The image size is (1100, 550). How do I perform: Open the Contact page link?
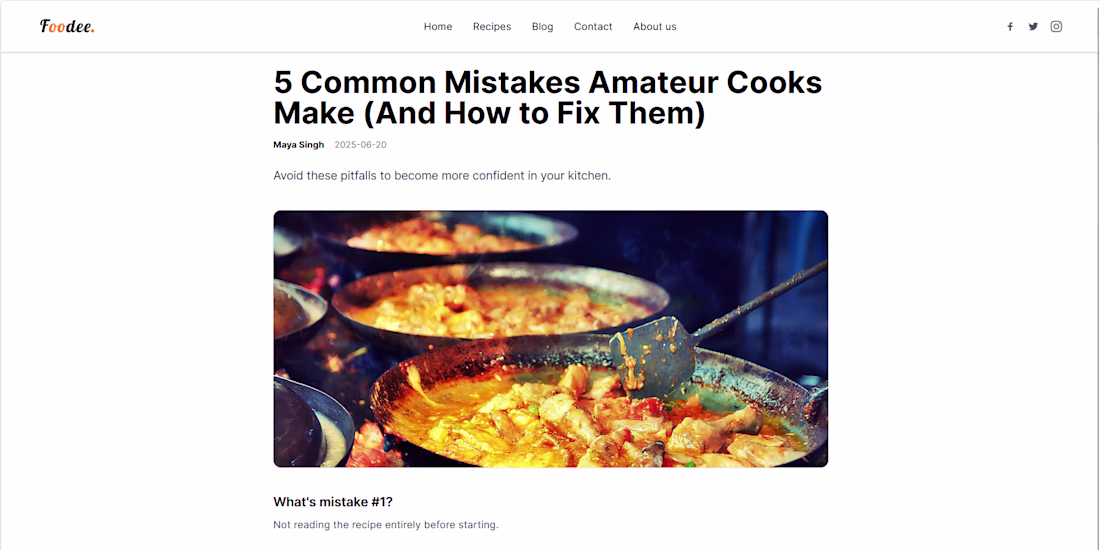[x=593, y=27]
